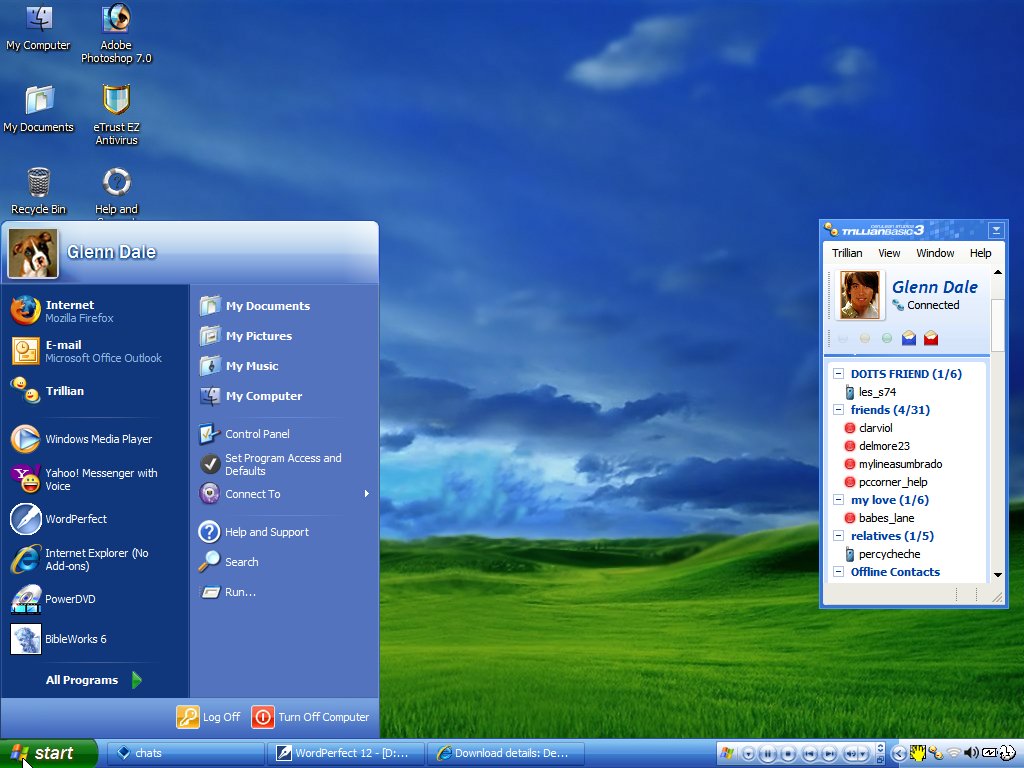
Task: Click the blue envelope mail icon in Trillian
Action: click(908, 338)
